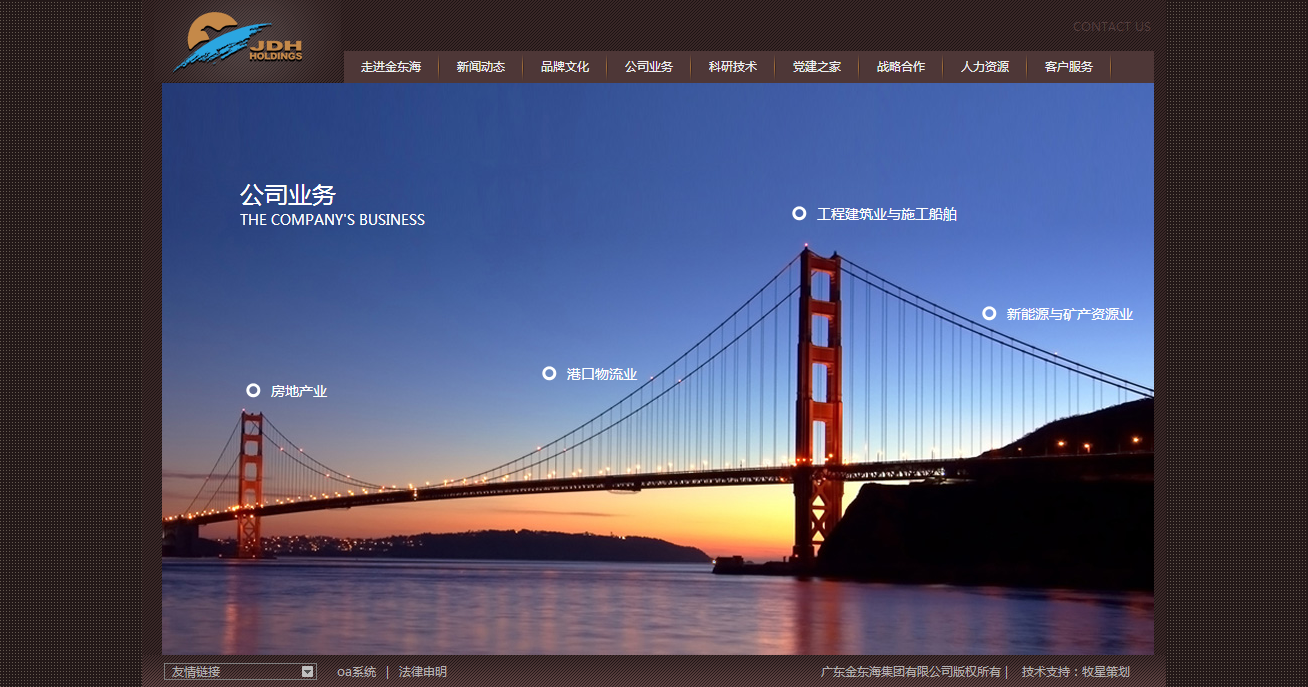Click the circle marker beside 房地产业
This screenshot has width=1308, height=687.
(253, 390)
